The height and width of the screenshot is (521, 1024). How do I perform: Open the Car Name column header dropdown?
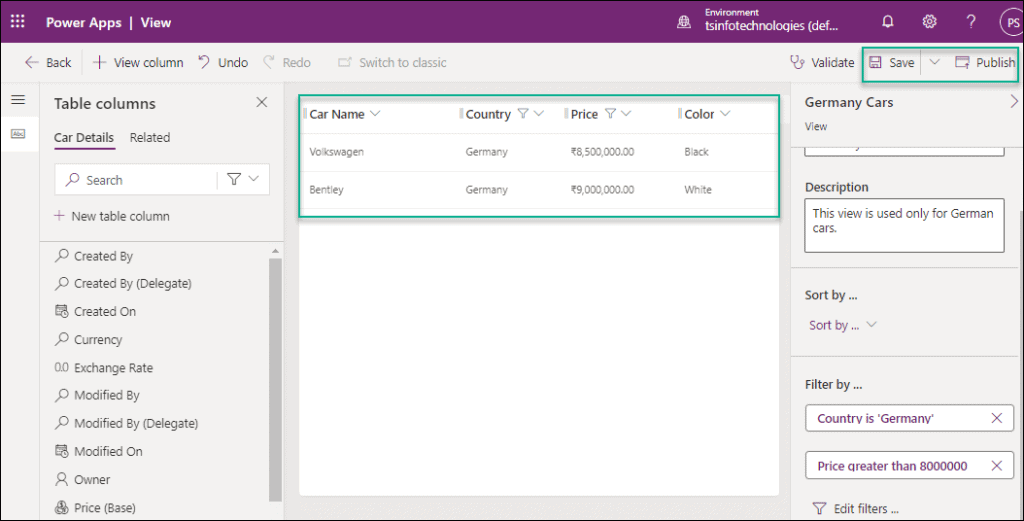point(375,114)
